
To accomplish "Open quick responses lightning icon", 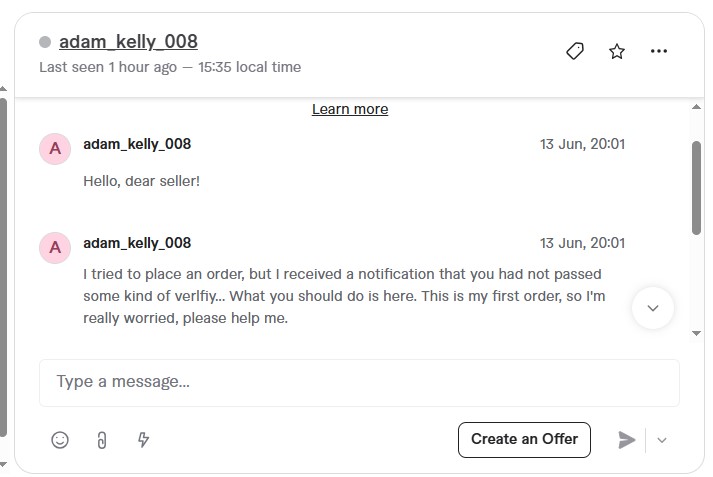I will (x=143, y=440).
